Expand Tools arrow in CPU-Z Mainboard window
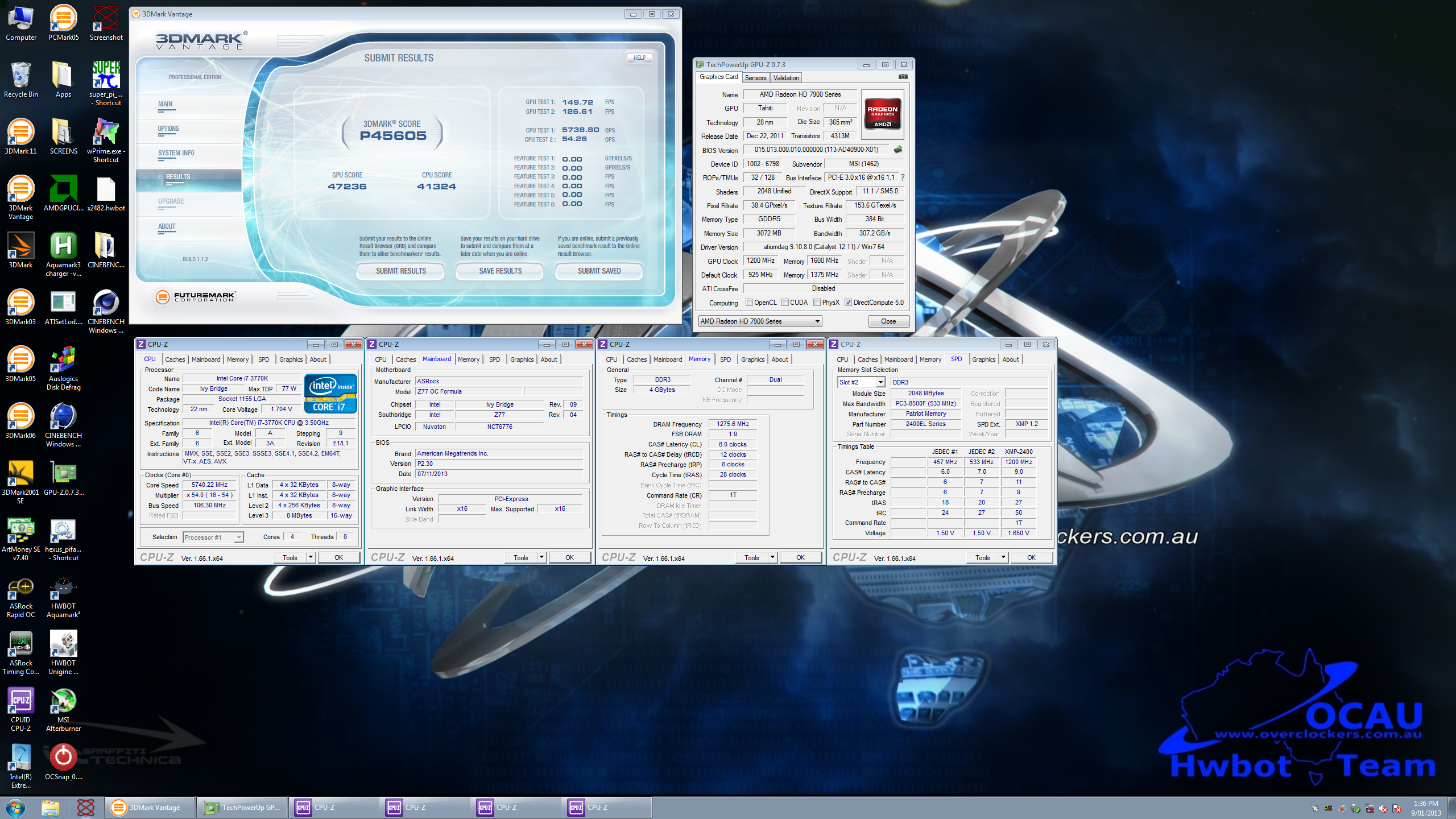The height and width of the screenshot is (819, 1456). pos(542,557)
